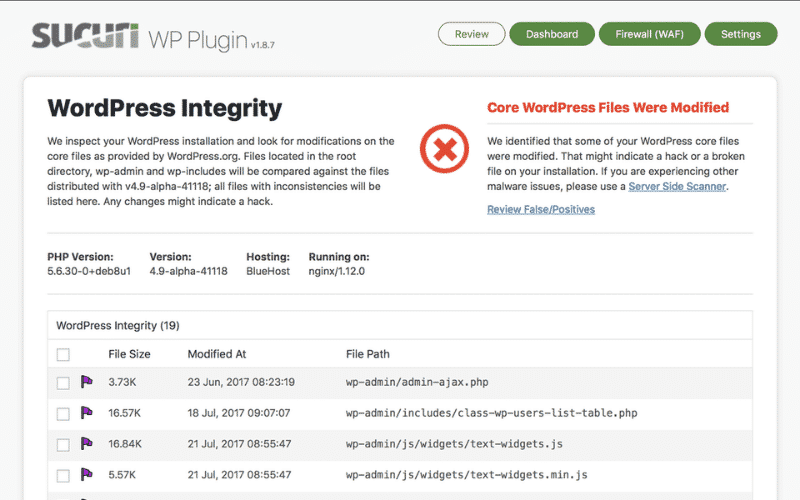Click the flag icon for class-wp-users-list-table.php

pyautogui.click(x=87, y=413)
